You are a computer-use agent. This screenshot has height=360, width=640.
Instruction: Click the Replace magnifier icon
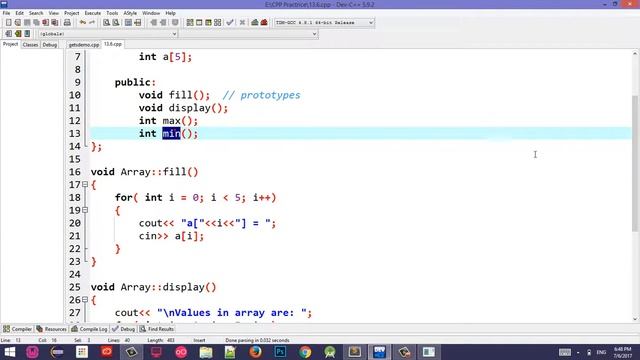(116, 22)
